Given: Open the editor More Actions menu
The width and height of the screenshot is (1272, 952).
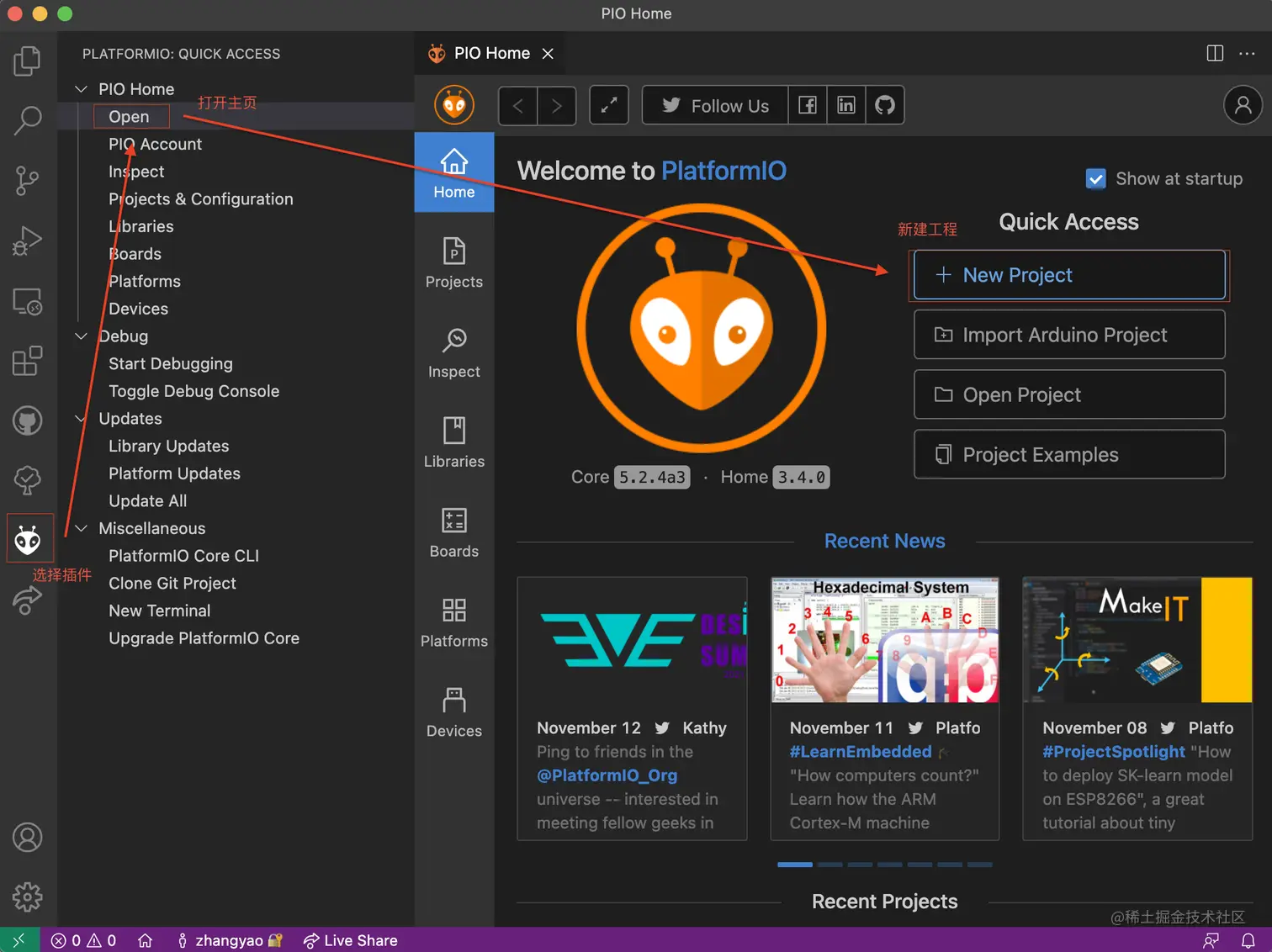Looking at the screenshot, I should tap(1247, 53).
